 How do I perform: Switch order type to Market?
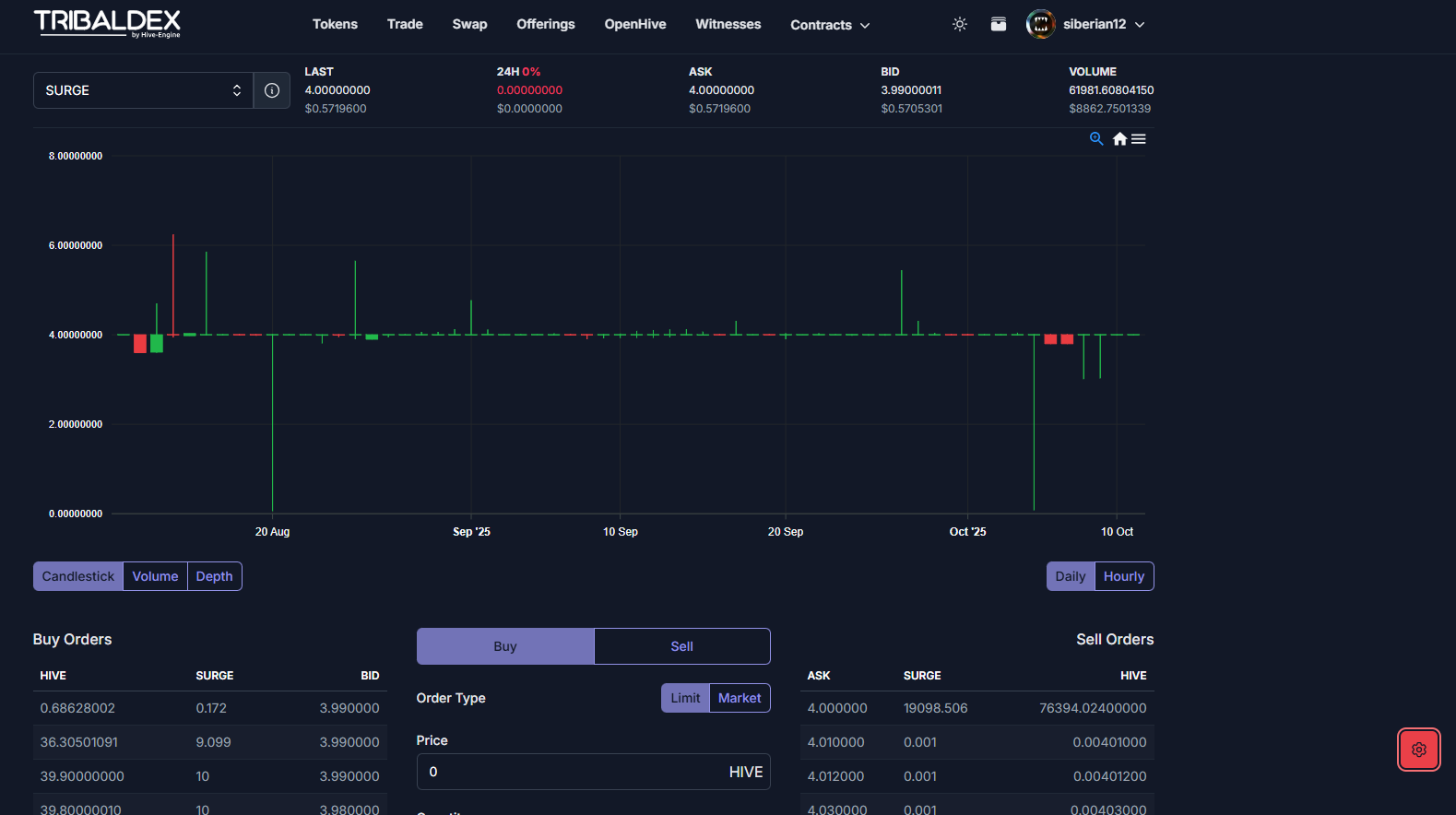[740, 698]
